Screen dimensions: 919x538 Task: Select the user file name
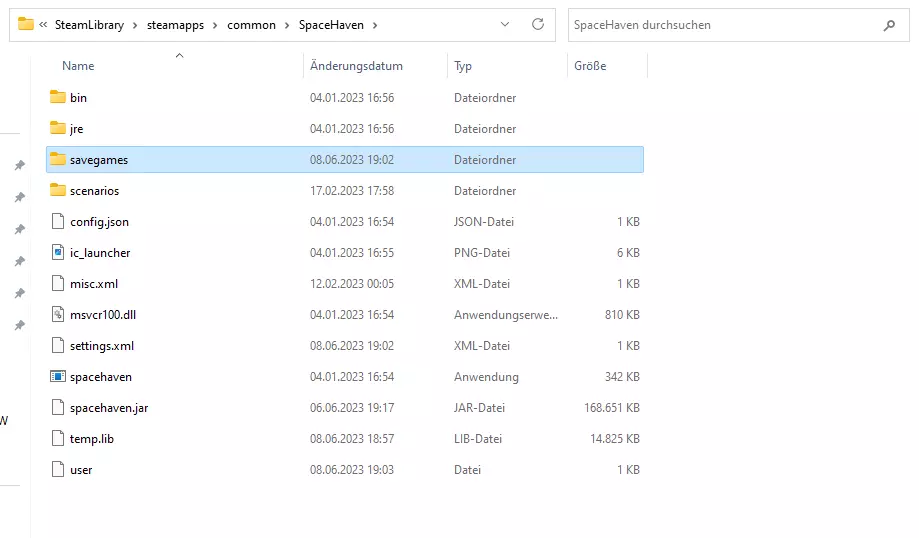[x=81, y=470]
